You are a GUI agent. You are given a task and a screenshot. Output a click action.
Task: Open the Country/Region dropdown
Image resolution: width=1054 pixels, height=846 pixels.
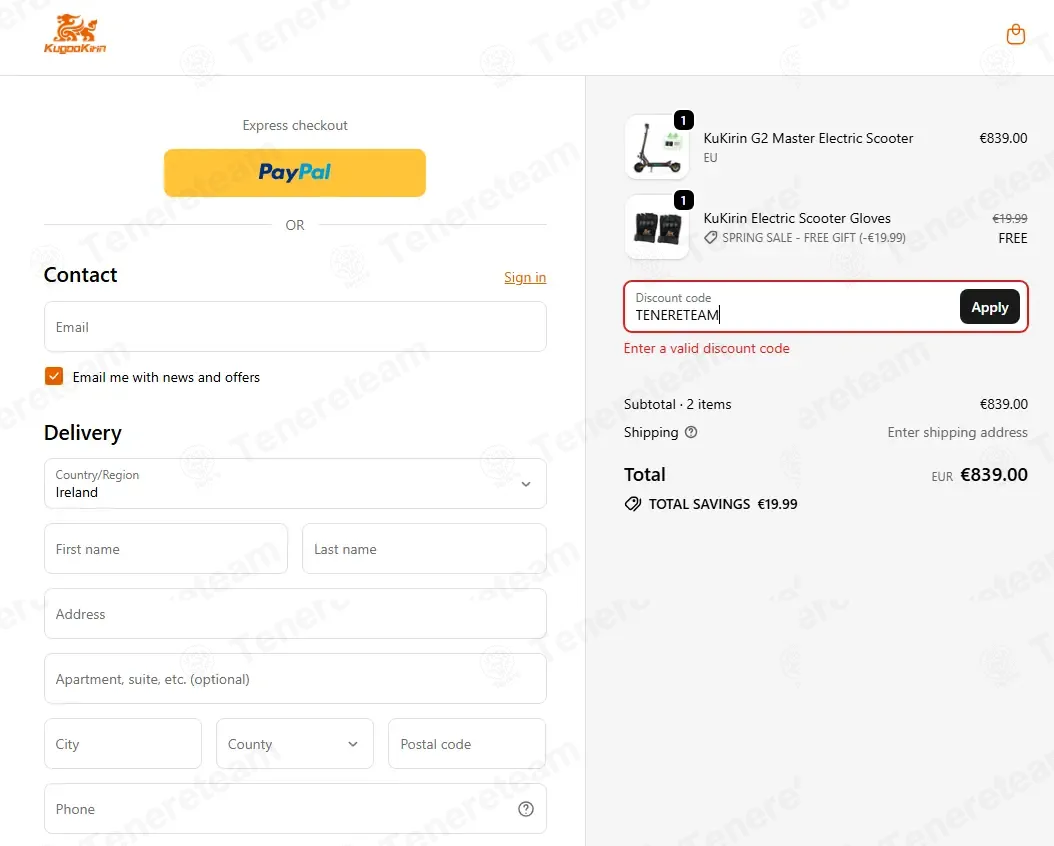click(x=295, y=484)
